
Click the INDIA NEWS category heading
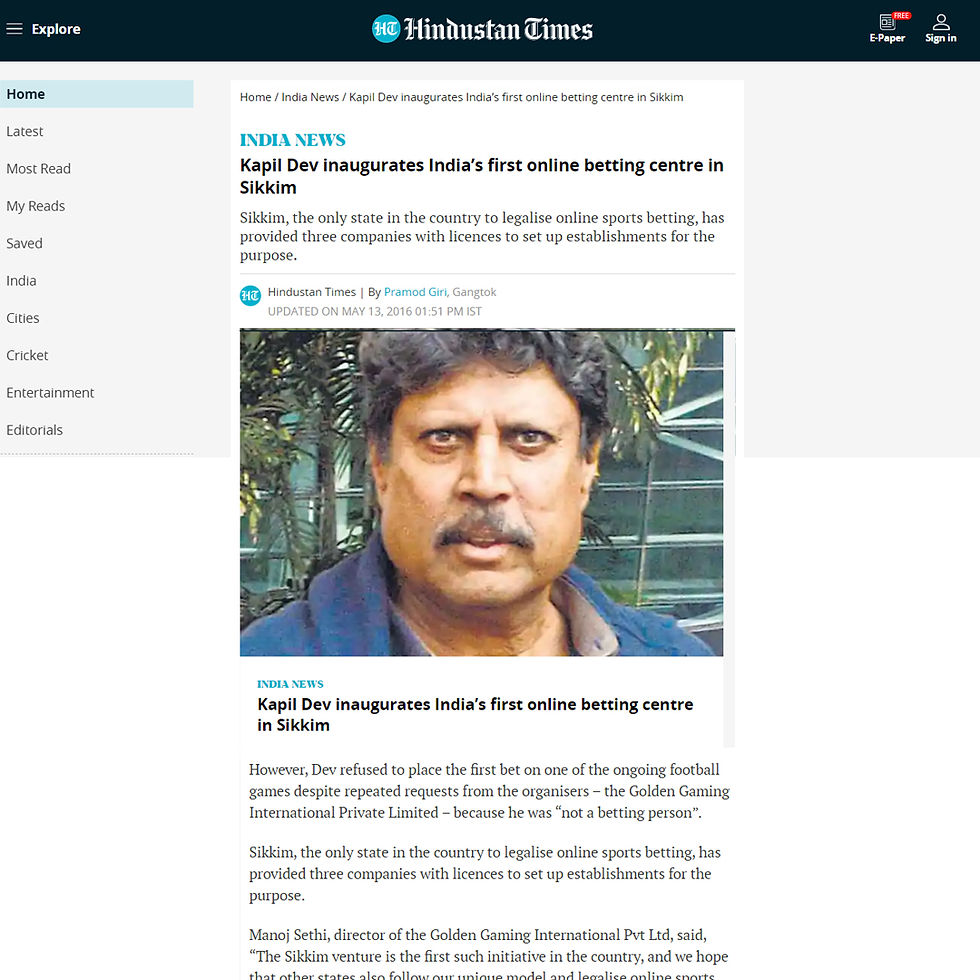(x=292, y=139)
